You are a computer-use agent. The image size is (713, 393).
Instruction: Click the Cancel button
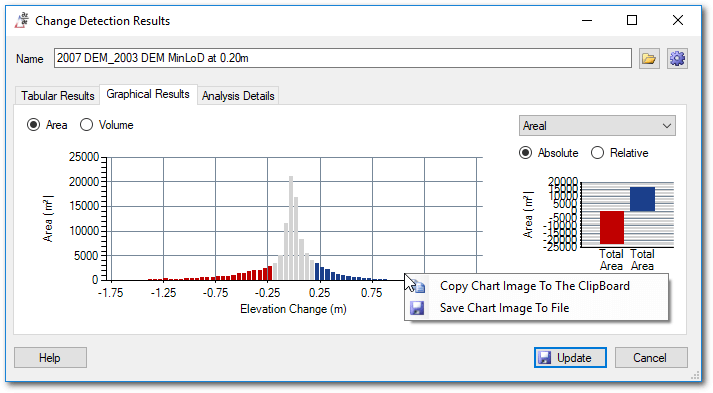[651, 358]
